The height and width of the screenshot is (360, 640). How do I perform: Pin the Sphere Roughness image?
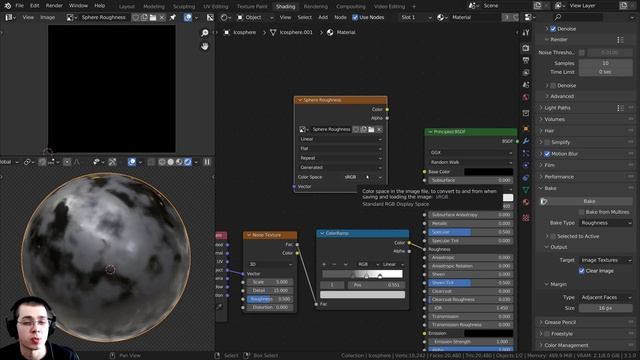[x=173, y=18]
